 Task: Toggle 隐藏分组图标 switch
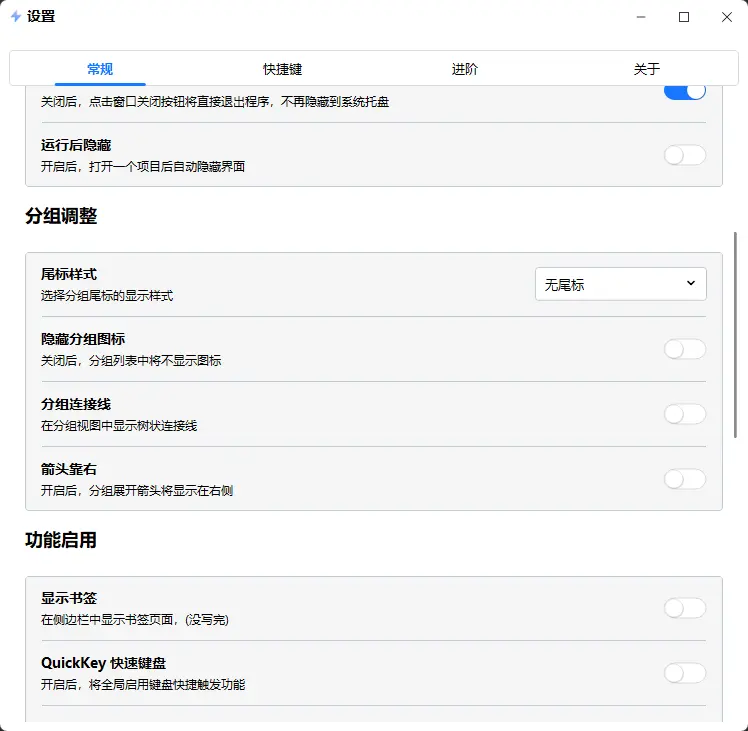pyautogui.click(x=685, y=349)
